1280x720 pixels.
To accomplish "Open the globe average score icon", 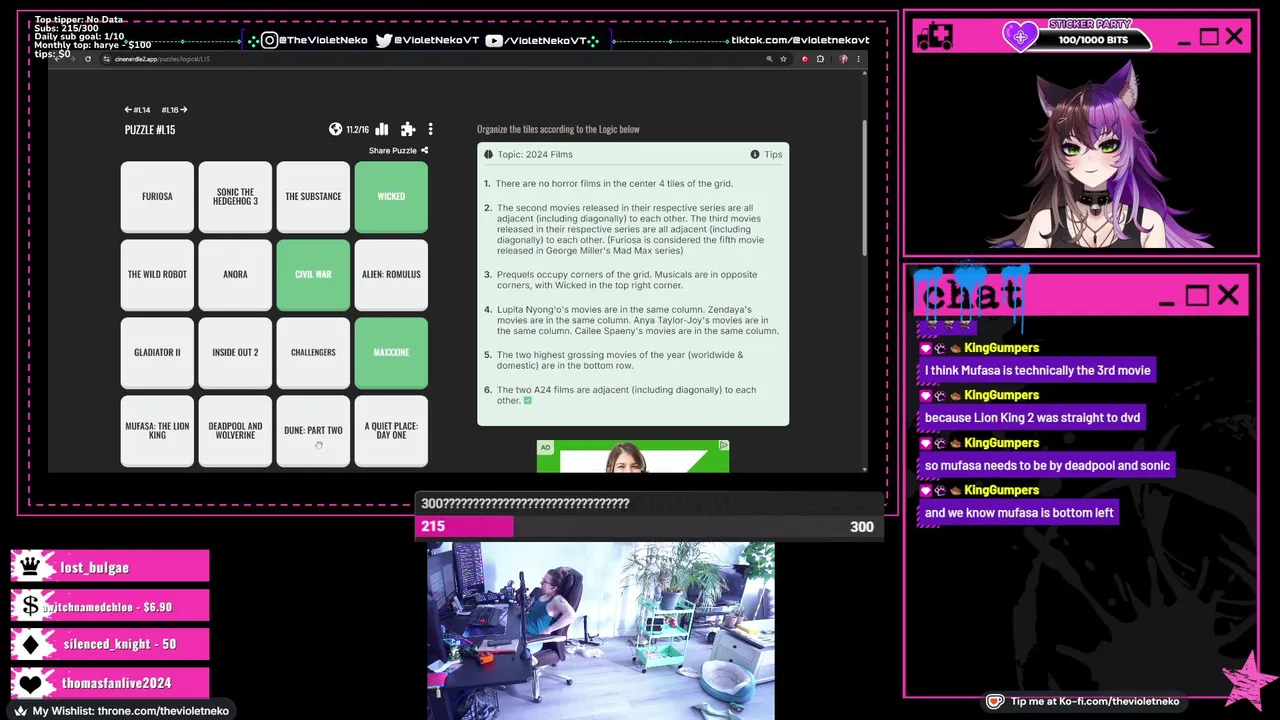I will click(x=335, y=129).
